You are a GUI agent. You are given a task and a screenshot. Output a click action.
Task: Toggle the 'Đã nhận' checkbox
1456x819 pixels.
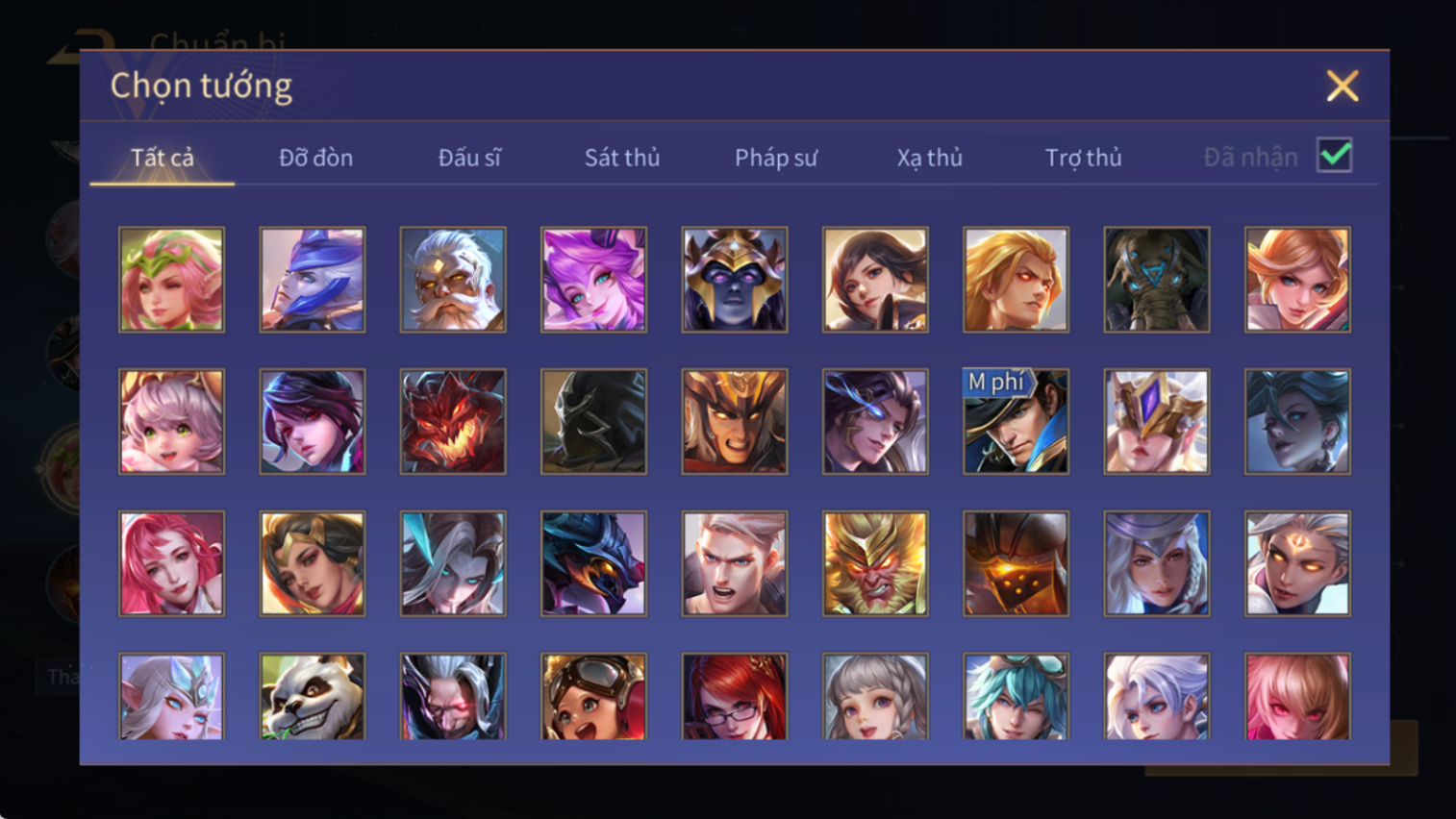point(1335,156)
